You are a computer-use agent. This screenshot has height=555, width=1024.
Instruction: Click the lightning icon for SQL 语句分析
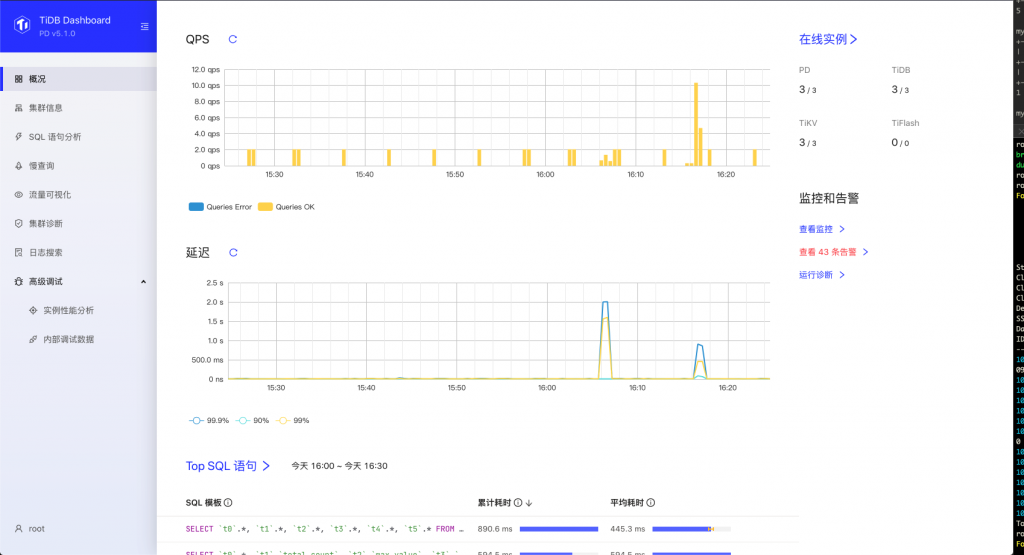pos(18,136)
